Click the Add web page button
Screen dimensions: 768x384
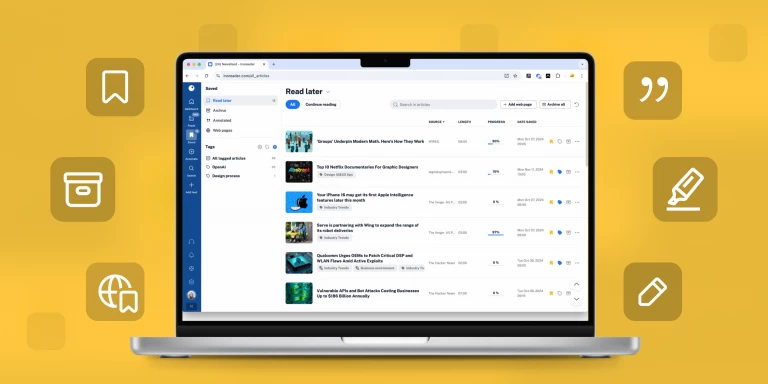click(x=518, y=104)
